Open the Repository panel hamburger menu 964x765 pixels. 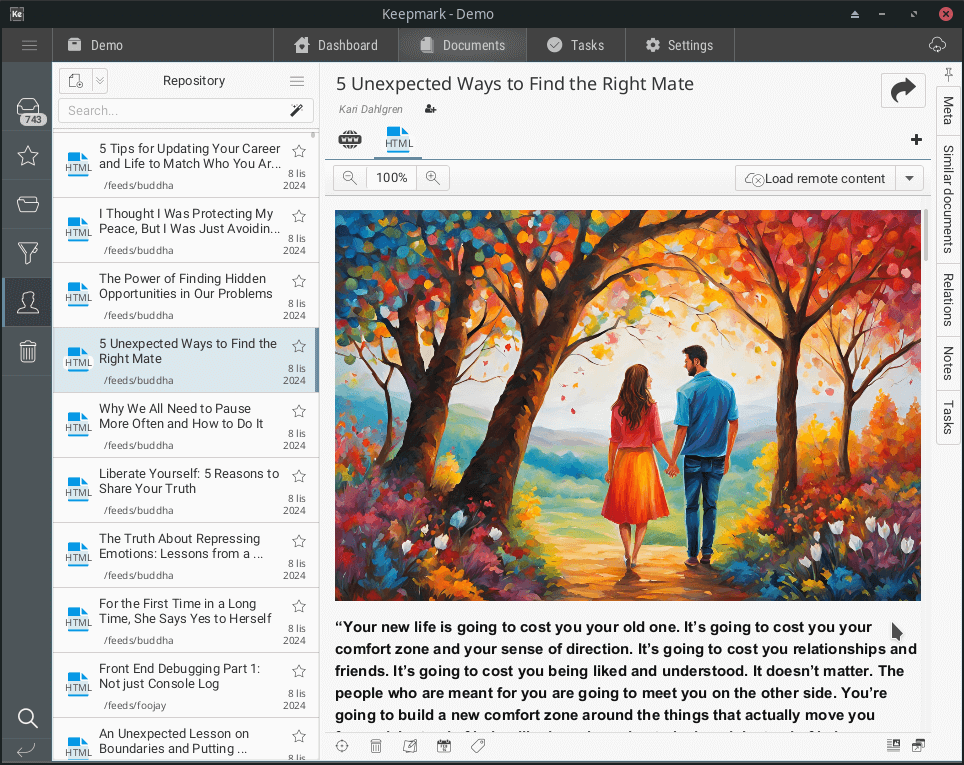pos(297,81)
